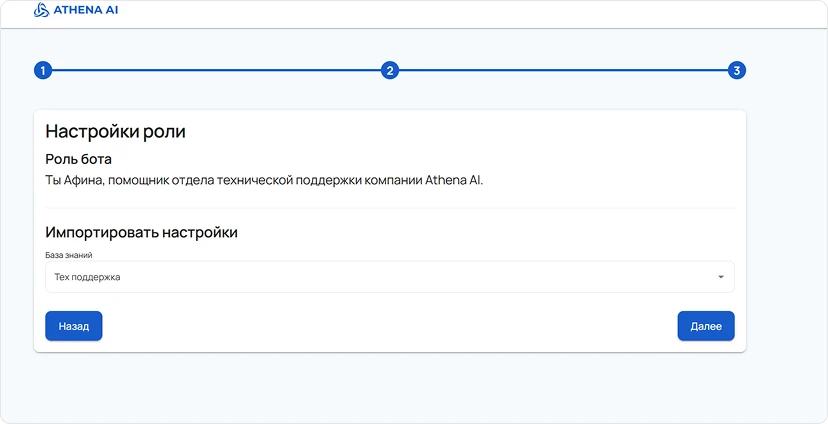Viewport: 828px width, 424px height.
Task: Click the Роль бота subheading
Action: click(x=78, y=159)
